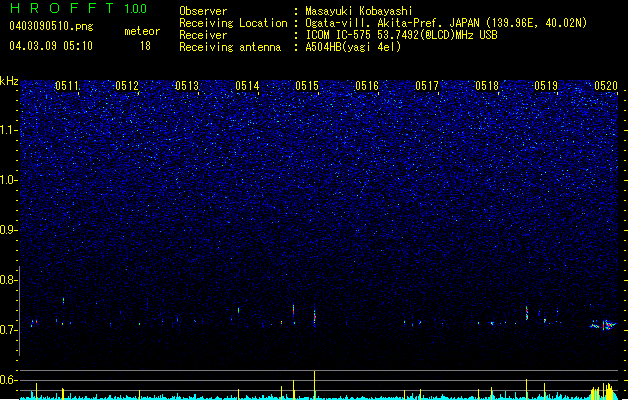Click the 0.8 kHz axis label
629x400 pixels.
point(8,280)
